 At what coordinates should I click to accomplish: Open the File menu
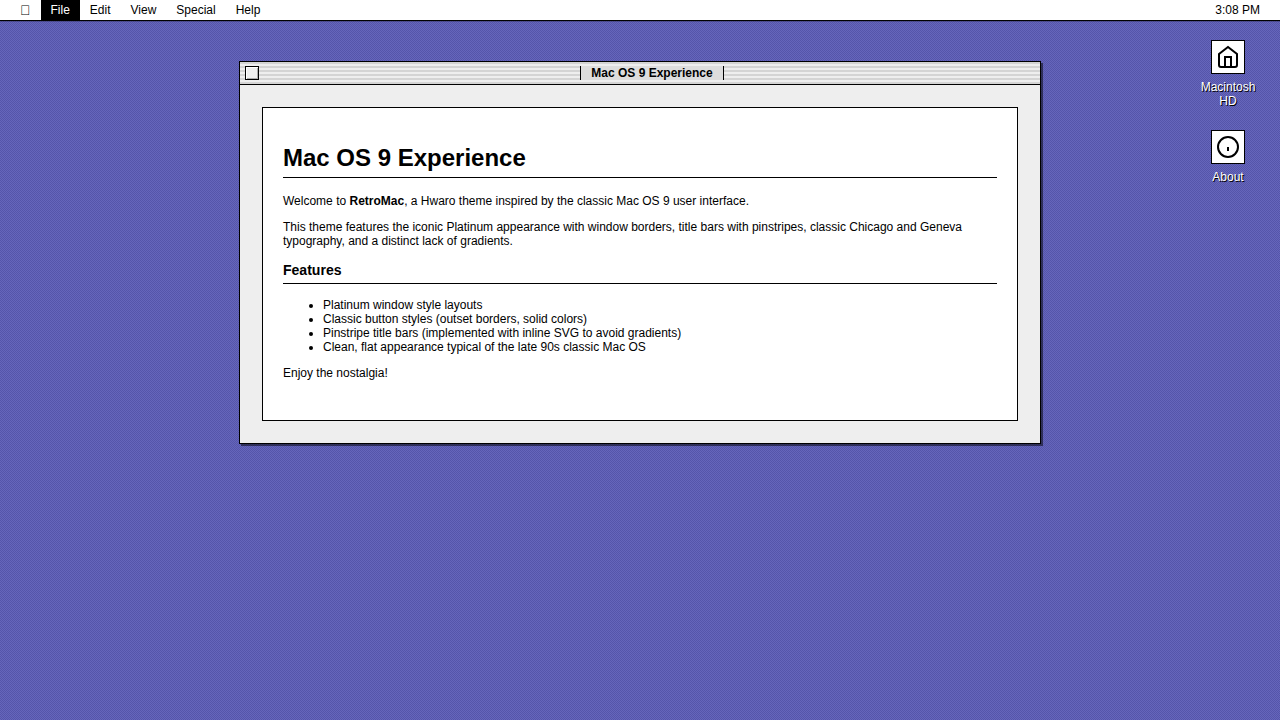(x=60, y=10)
